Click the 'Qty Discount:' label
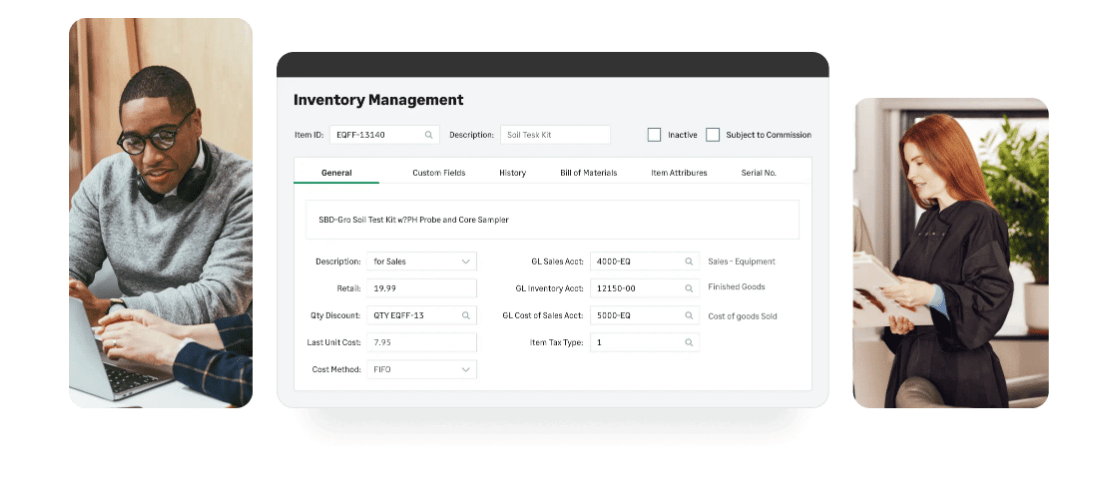Screen dimensions: 1106x483 [x=335, y=315]
